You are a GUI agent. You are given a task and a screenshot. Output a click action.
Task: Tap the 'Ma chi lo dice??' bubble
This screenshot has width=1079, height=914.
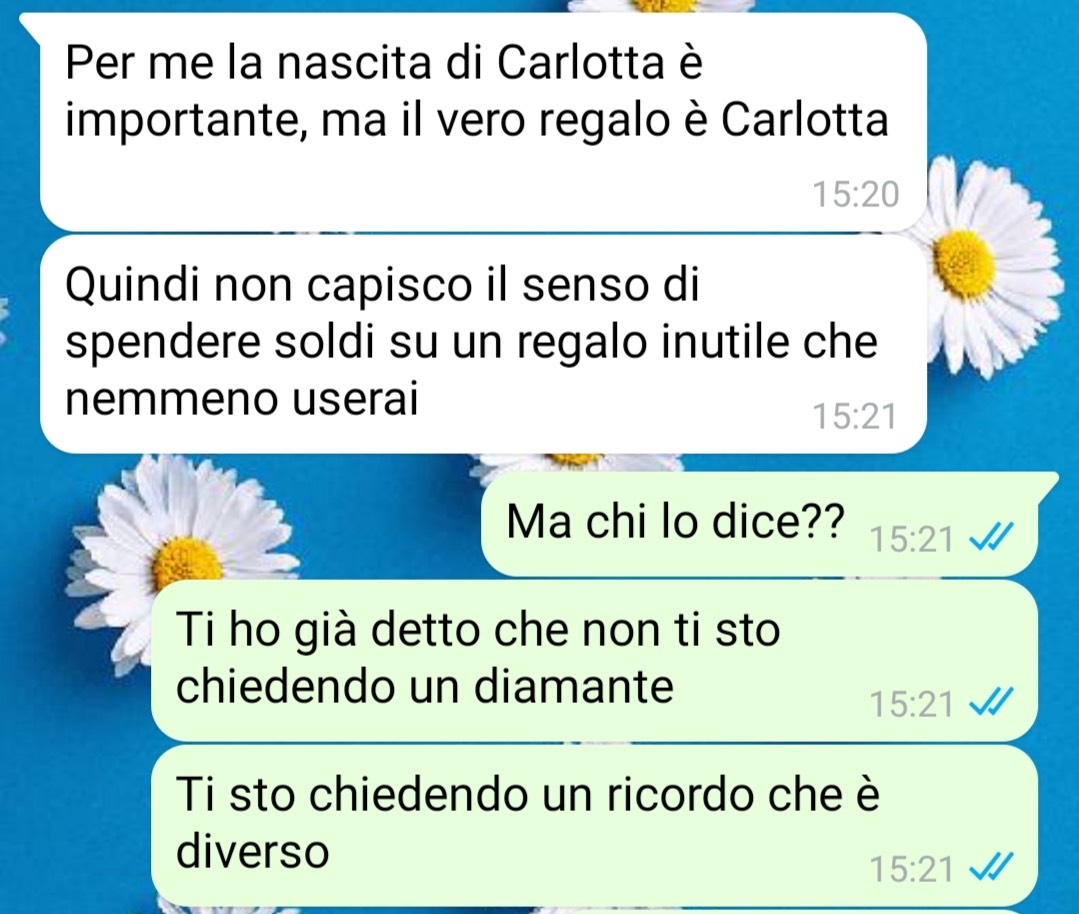coord(759,524)
